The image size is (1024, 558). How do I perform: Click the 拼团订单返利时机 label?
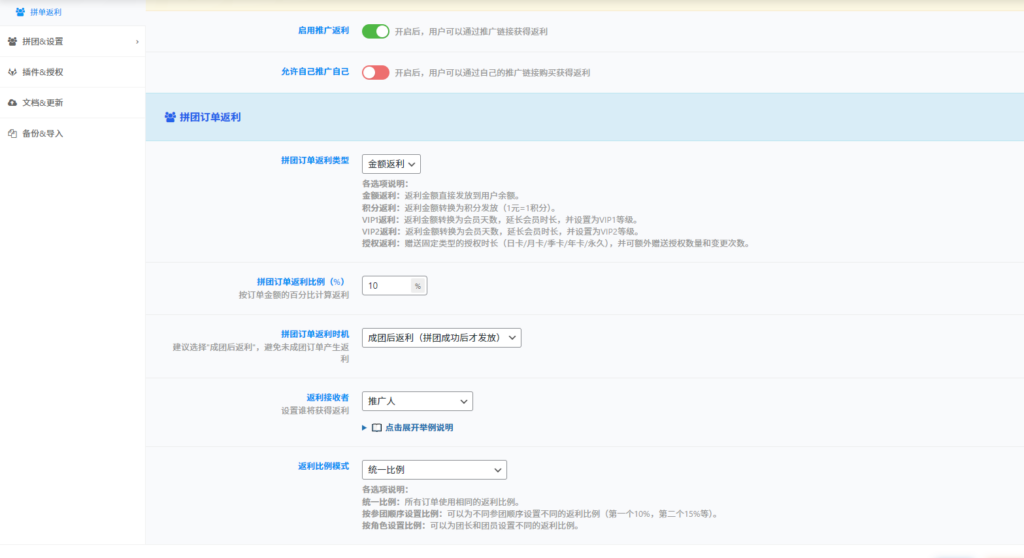pos(315,334)
